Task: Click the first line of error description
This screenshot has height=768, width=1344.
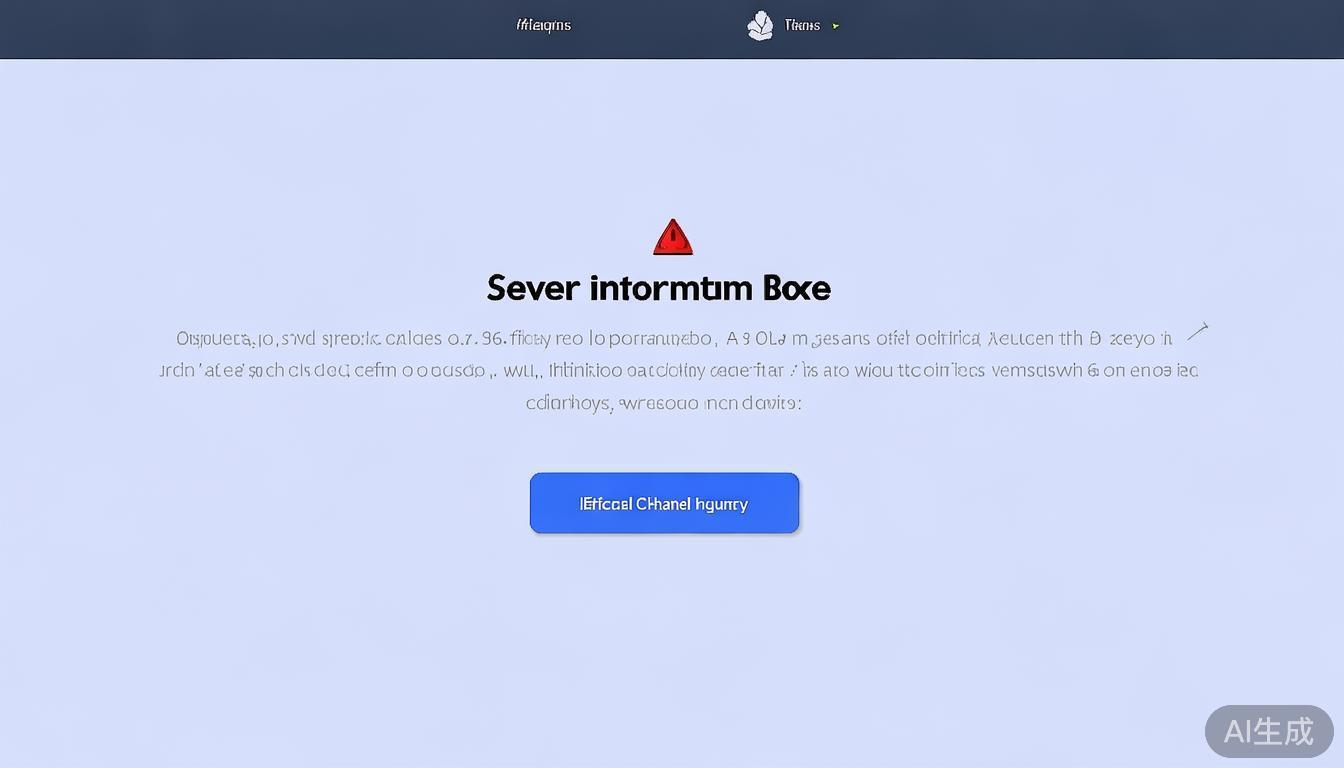Action: click(x=673, y=338)
